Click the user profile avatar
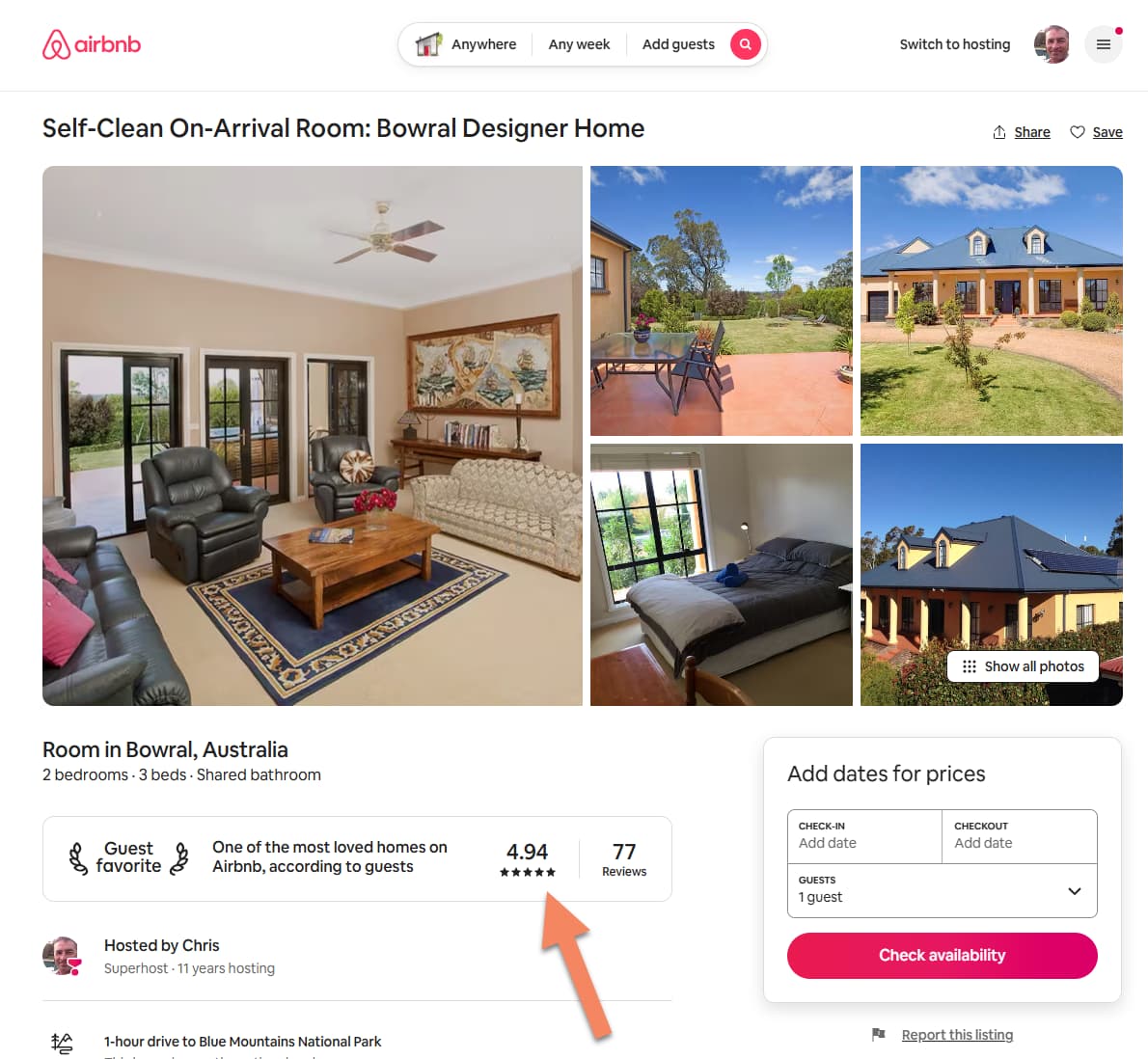Image resolution: width=1148 pixels, height=1059 pixels. coord(1052,44)
